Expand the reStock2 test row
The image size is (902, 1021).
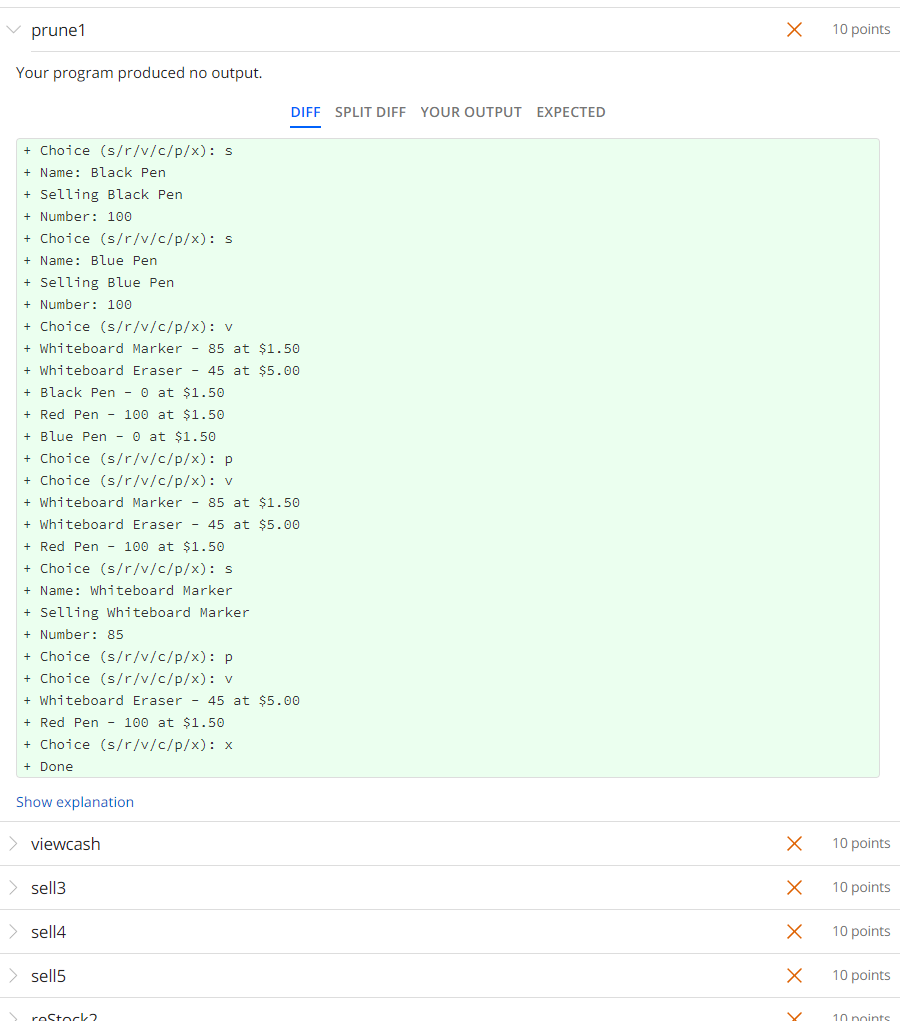point(14,1017)
